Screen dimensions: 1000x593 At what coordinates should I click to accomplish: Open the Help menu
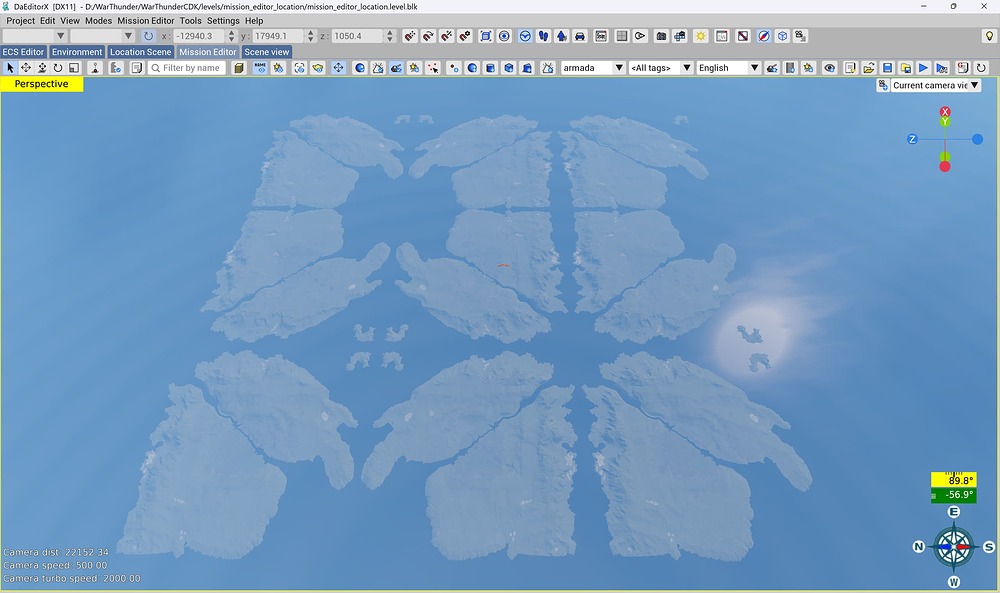[254, 20]
